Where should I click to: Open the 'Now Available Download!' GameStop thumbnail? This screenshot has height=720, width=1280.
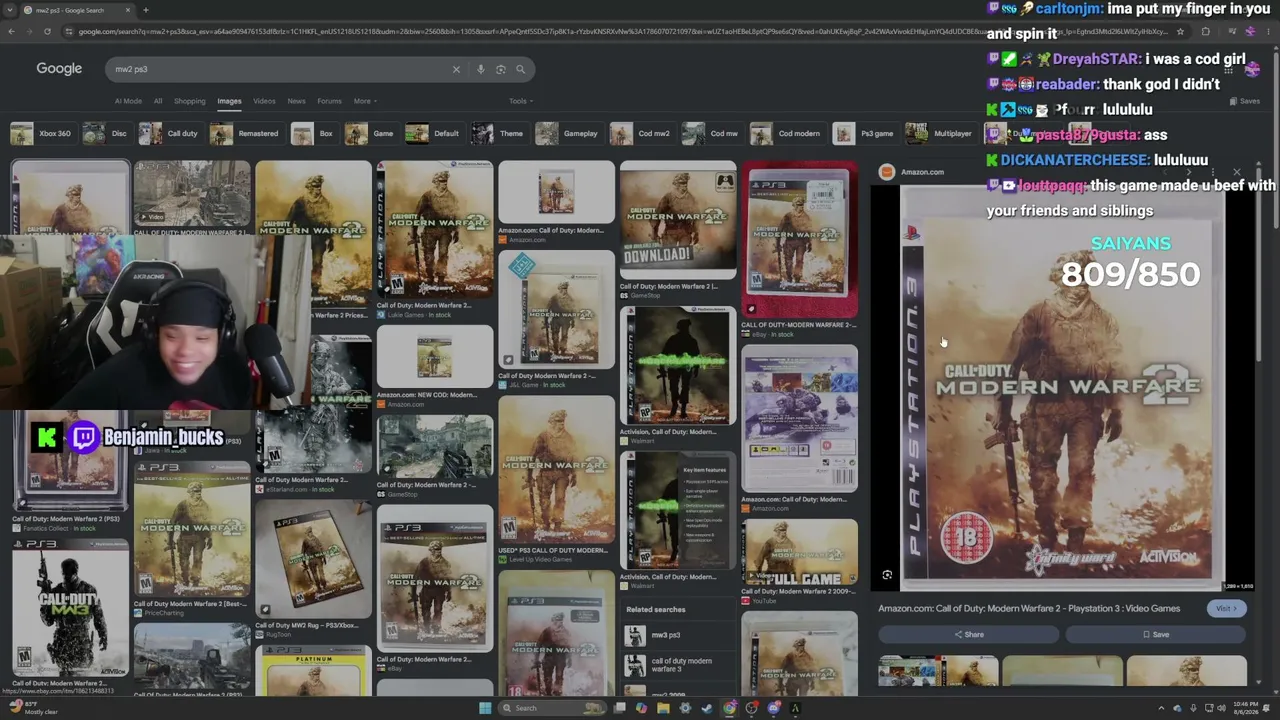coord(678,220)
